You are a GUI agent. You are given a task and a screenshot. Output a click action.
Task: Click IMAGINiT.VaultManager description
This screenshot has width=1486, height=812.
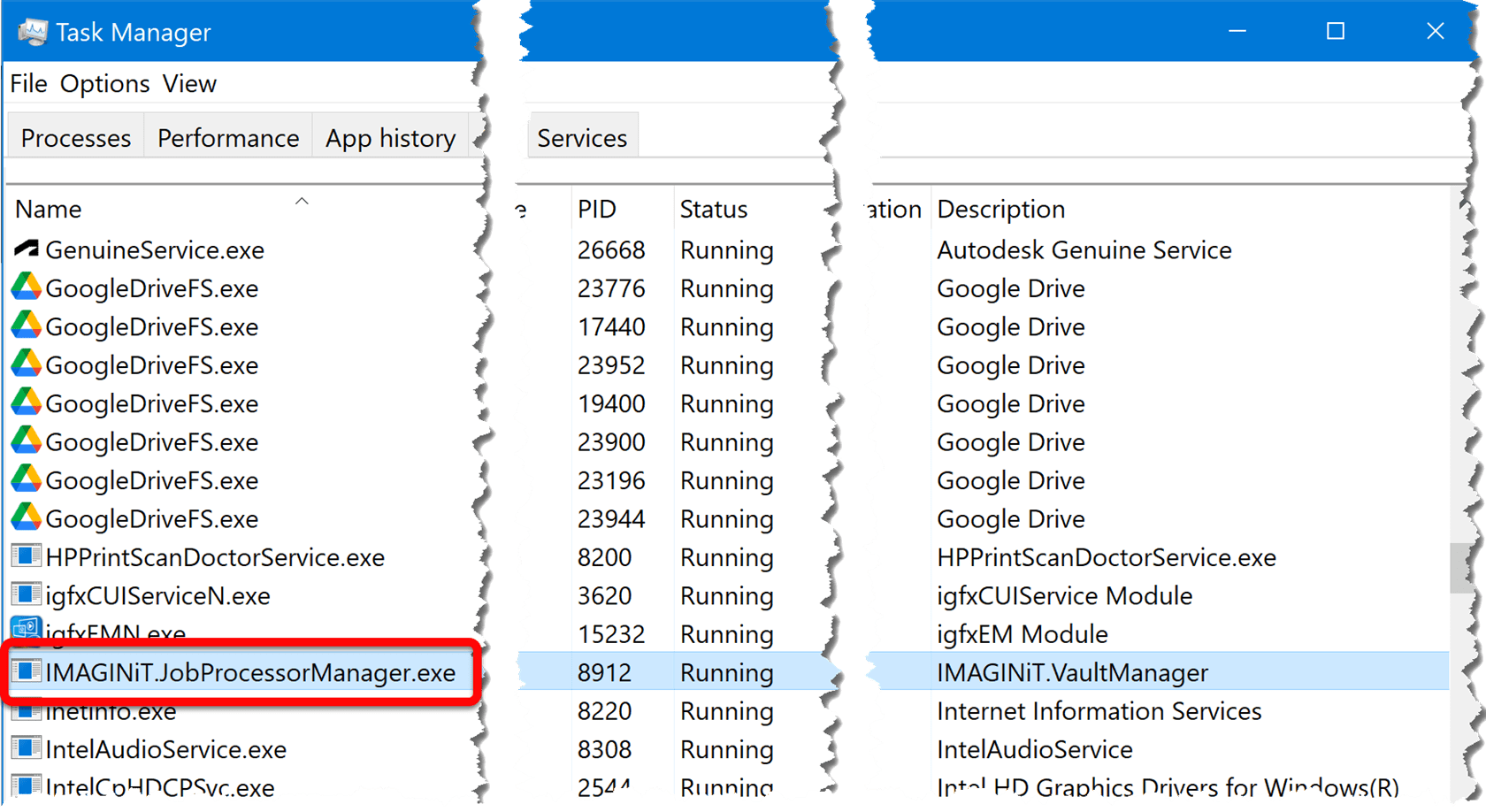pos(1072,672)
